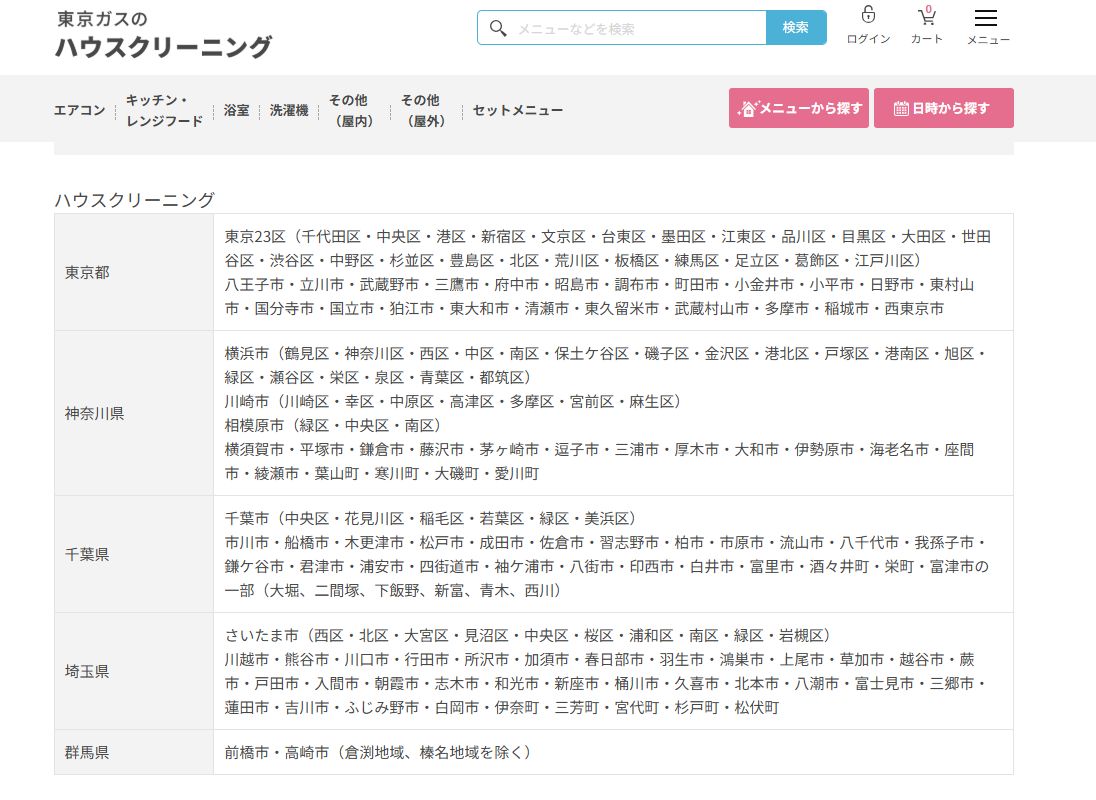Open the hamburger メニュー icon

pos(986,19)
